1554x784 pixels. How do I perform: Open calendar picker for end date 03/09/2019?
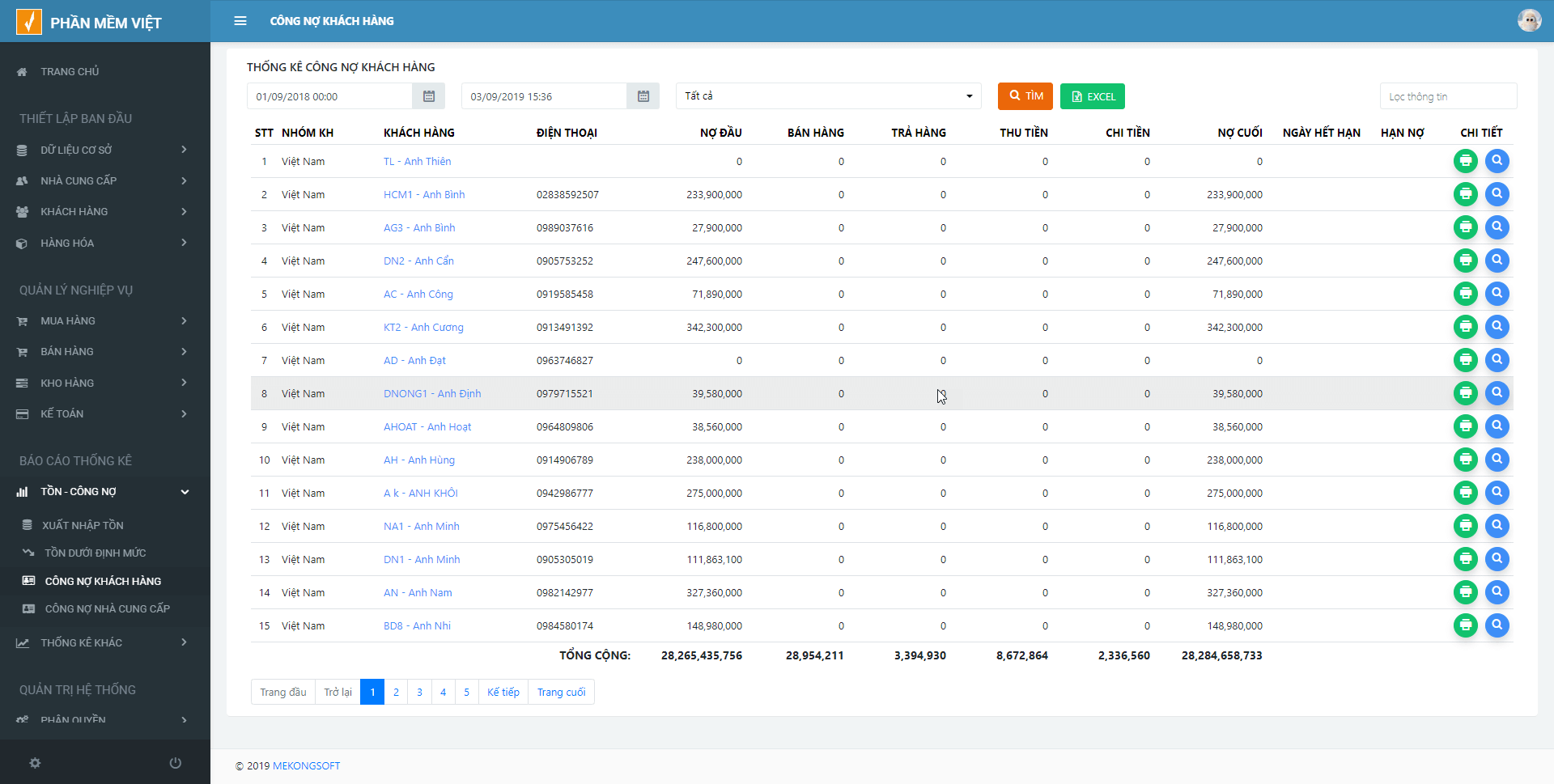coord(643,96)
